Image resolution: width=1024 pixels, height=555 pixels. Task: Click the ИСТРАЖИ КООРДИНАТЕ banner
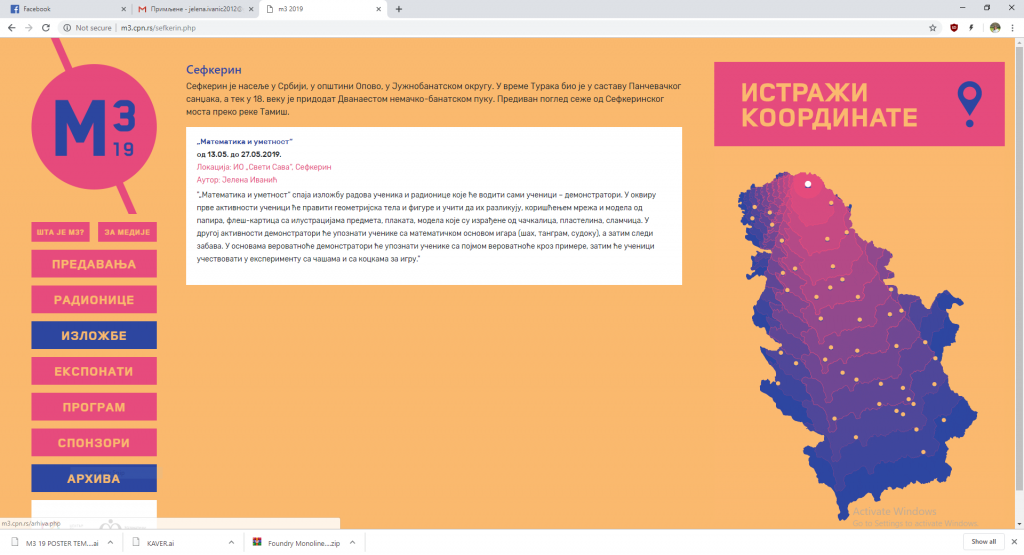click(x=858, y=105)
